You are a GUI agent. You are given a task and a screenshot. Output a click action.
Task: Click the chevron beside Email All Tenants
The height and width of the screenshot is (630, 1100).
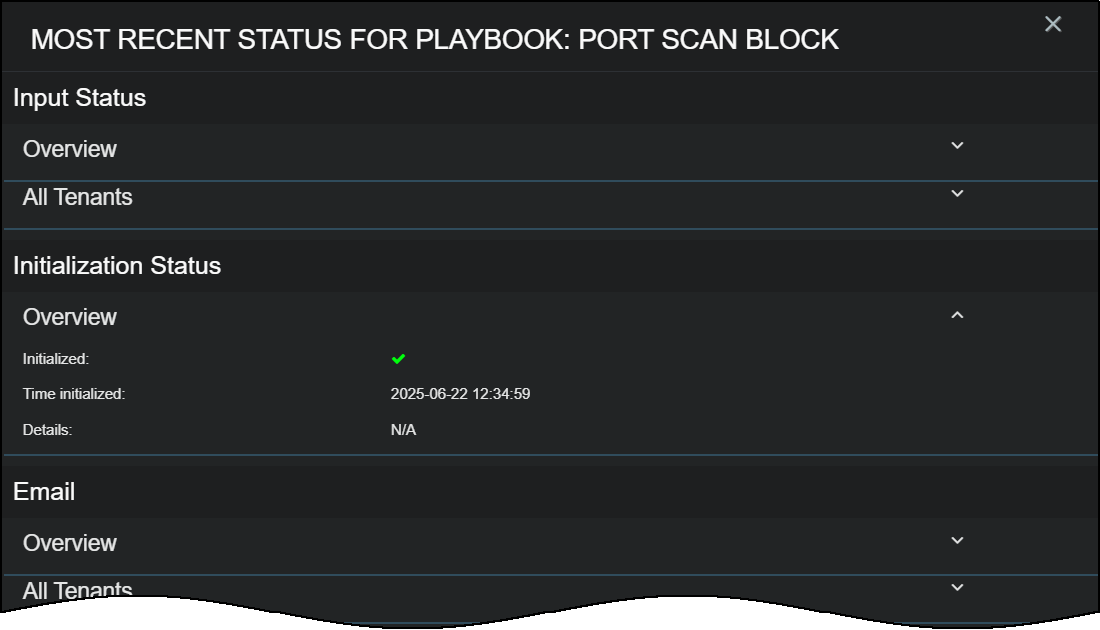[x=957, y=588]
